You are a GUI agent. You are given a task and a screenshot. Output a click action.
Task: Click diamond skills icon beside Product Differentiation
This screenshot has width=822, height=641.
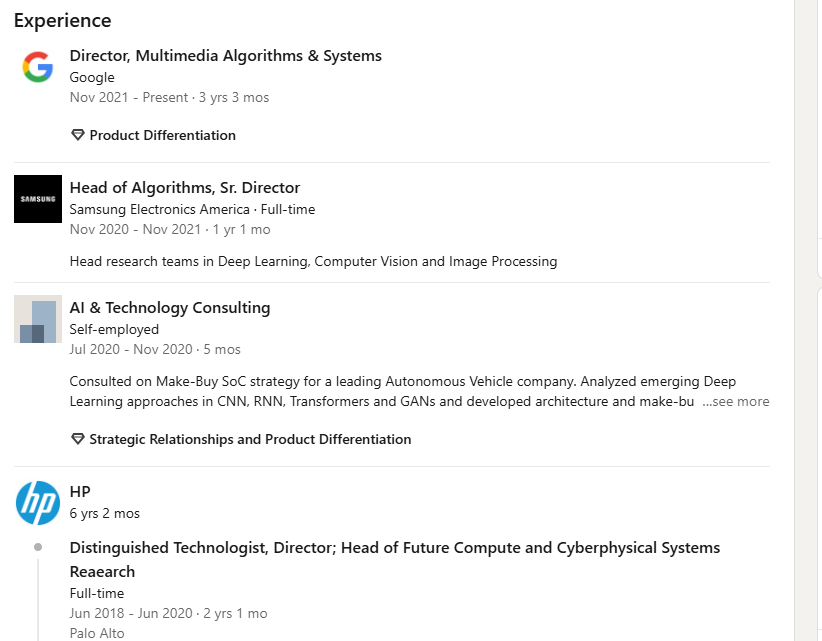click(x=78, y=135)
